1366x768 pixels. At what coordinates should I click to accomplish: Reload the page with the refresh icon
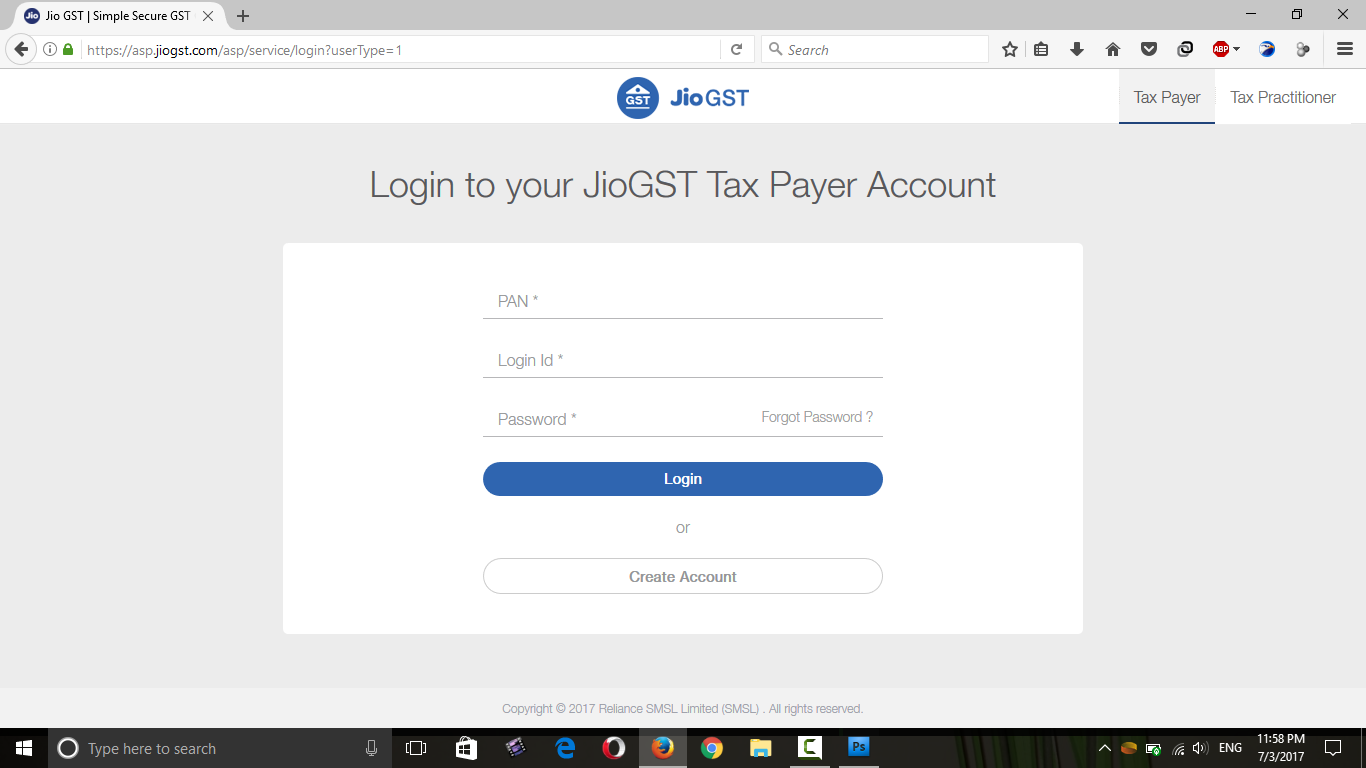736,49
